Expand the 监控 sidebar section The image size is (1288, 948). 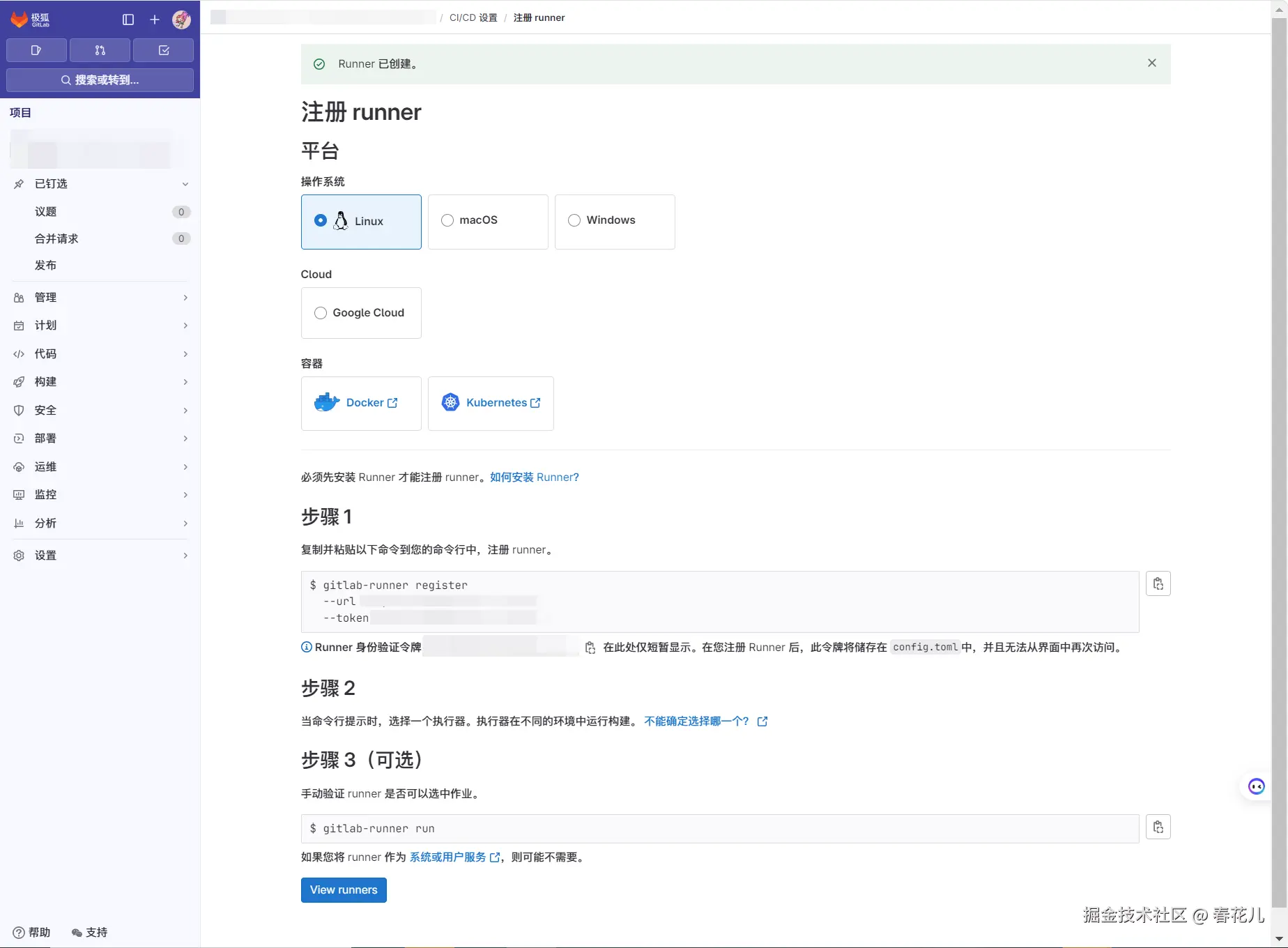[100, 495]
